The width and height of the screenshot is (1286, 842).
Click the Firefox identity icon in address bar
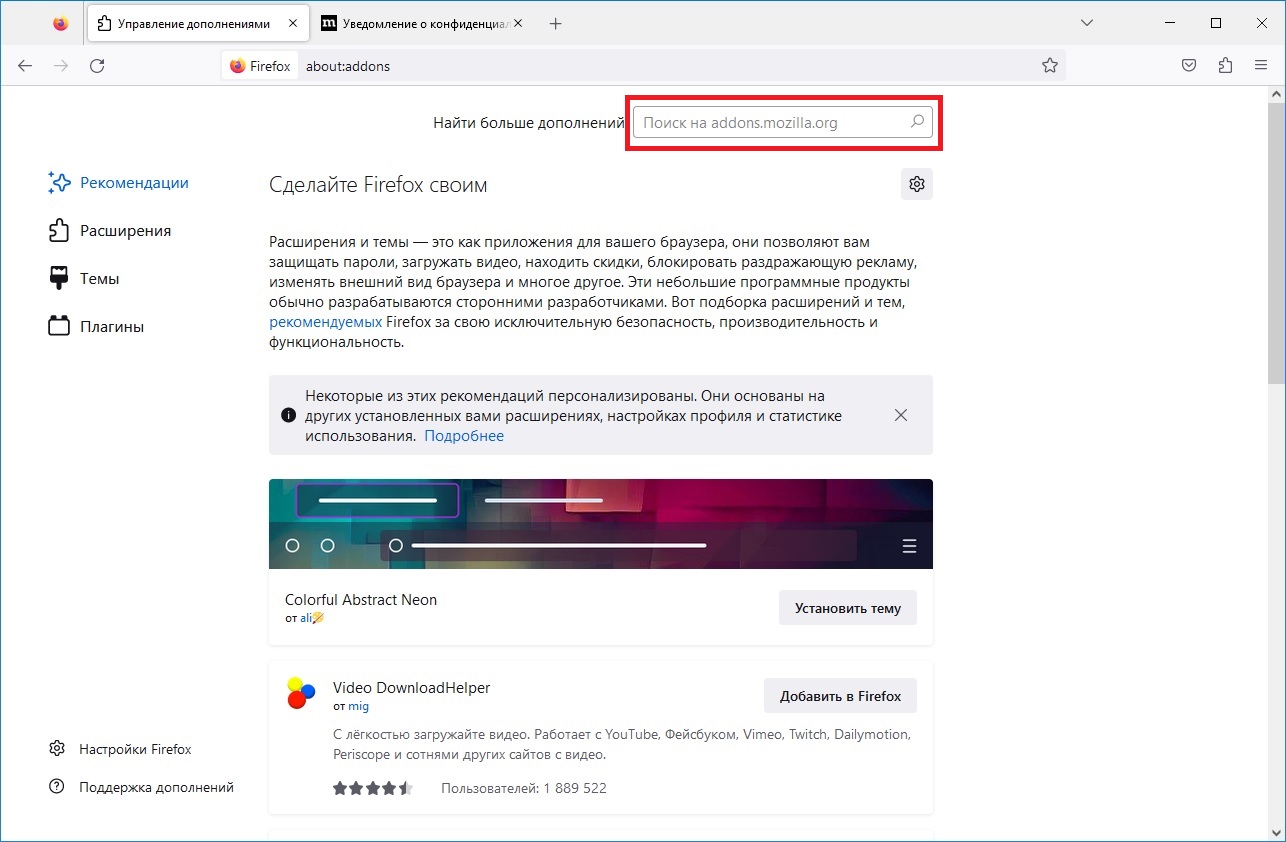[260, 66]
